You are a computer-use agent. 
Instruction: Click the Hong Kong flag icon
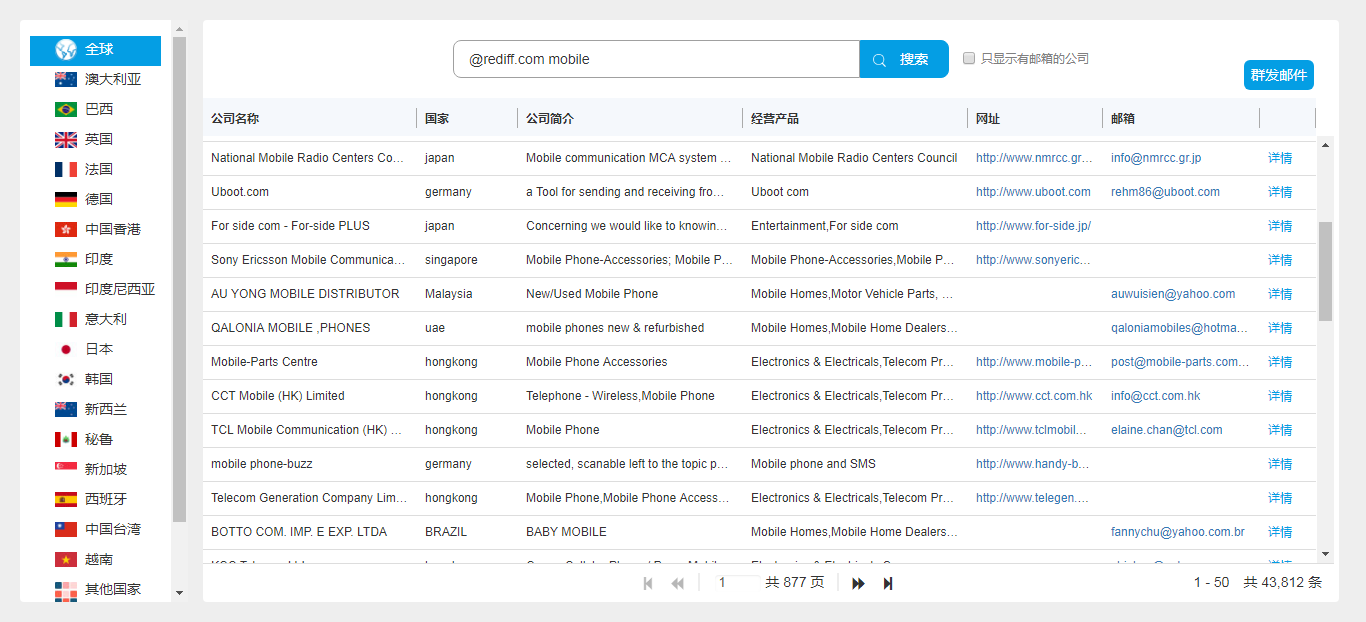pyautogui.click(x=66, y=229)
